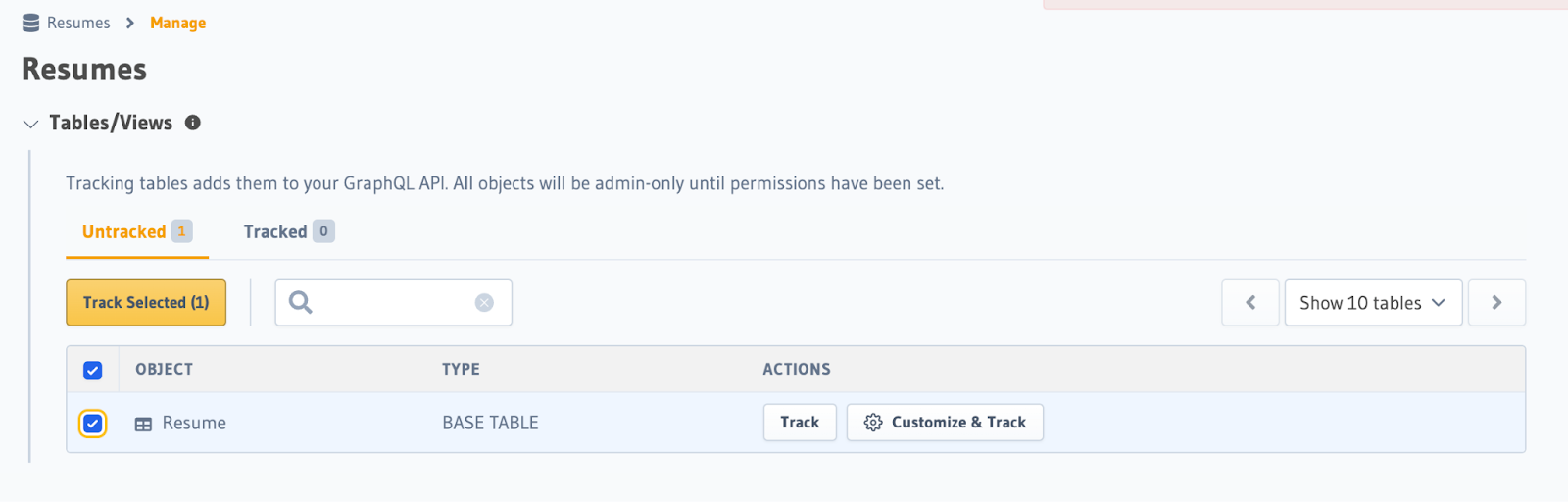Focus the table search input field
Image resolution: width=1568 pixels, height=502 pixels.
point(393,303)
